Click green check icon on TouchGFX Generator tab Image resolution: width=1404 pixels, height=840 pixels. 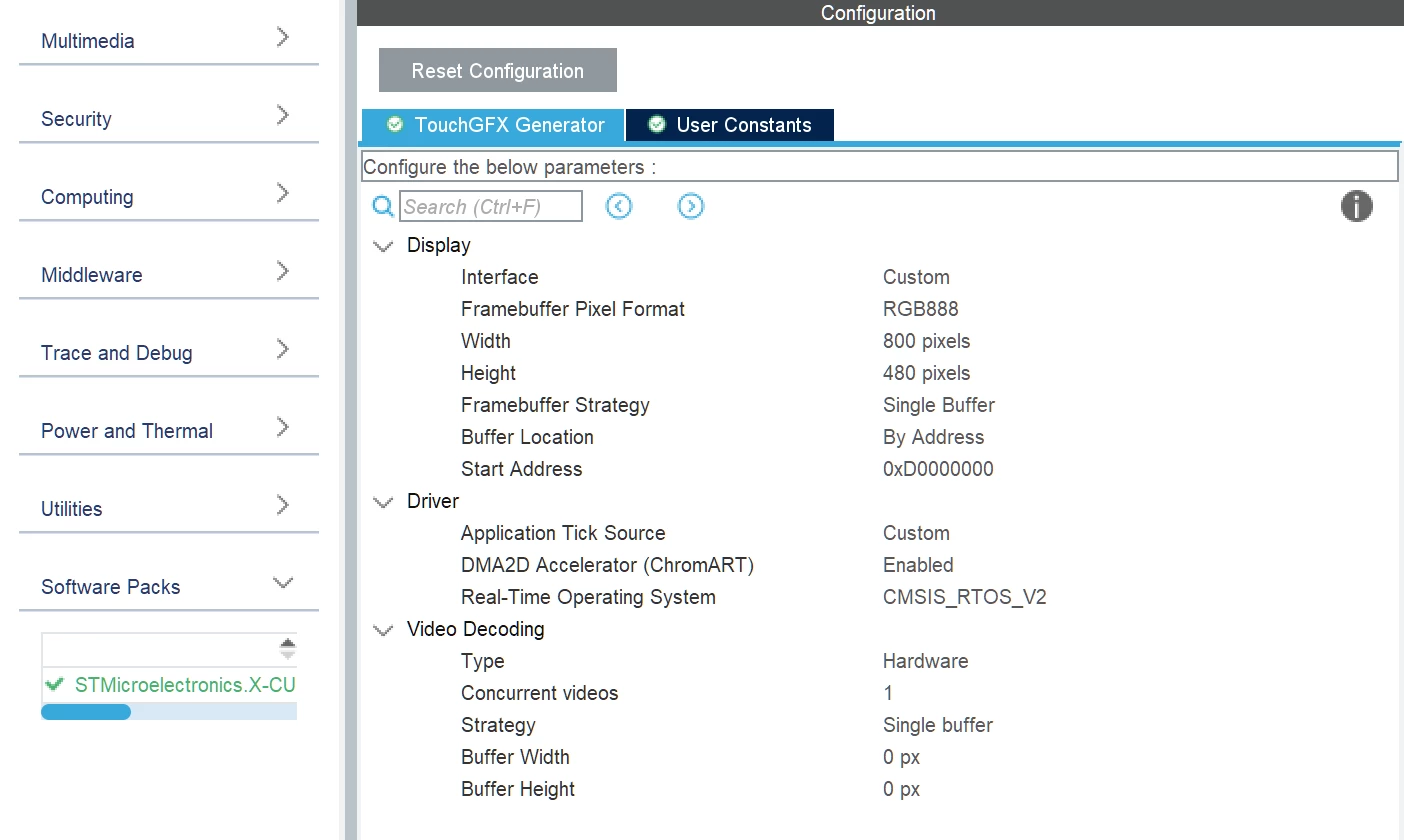[x=395, y=124]
